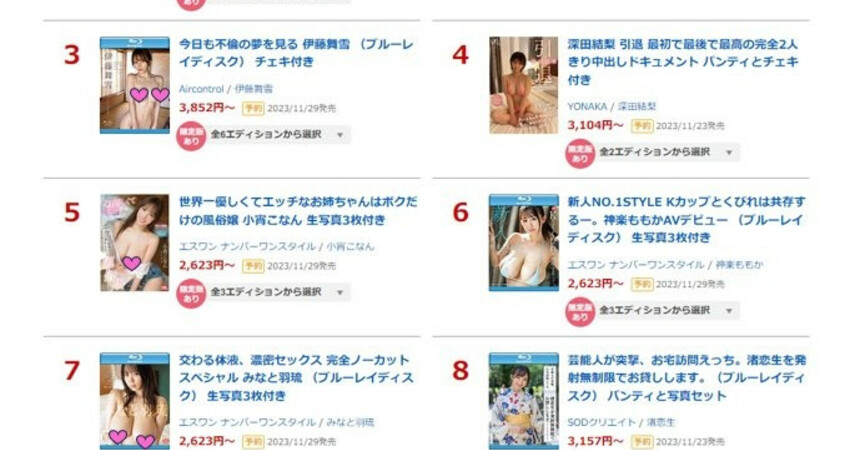The height and width of the screenshot is (450, 850).
Task: Open the SODクリエイト maker link
Action: click(601, 422)
